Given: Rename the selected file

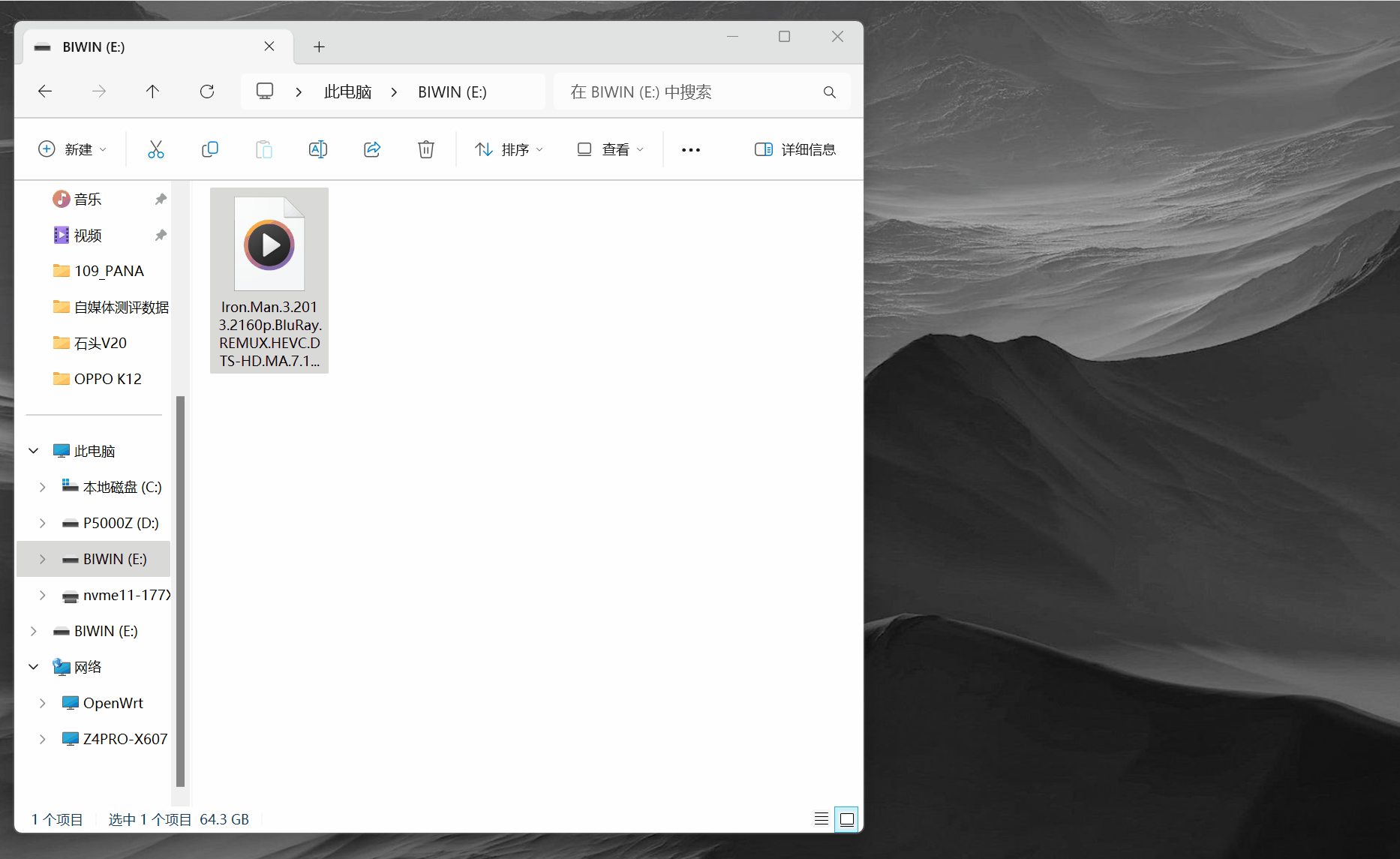Looking at the screenshot, I should coord(318,149).
